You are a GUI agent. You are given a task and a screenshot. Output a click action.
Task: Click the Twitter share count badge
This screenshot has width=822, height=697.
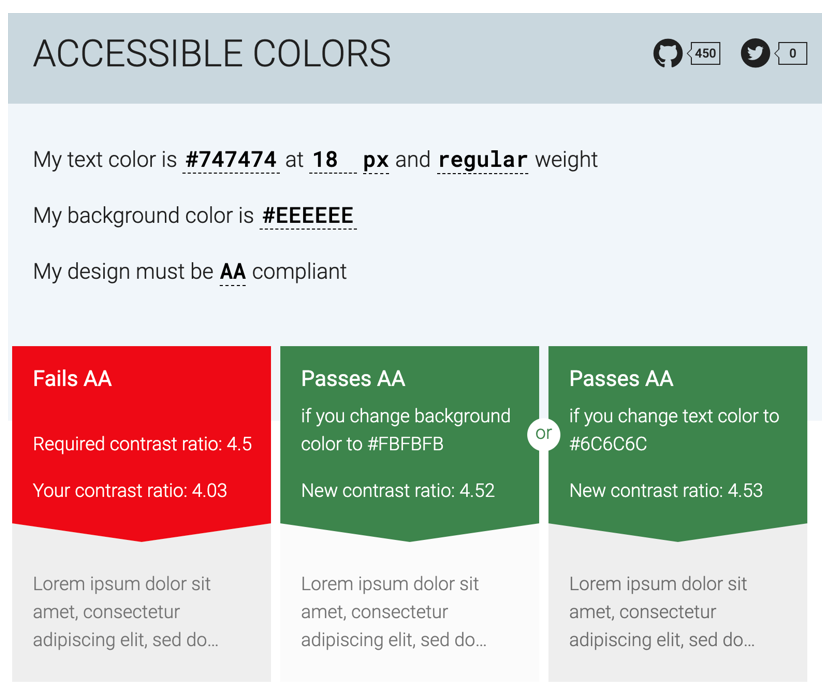tap(792, 53)
